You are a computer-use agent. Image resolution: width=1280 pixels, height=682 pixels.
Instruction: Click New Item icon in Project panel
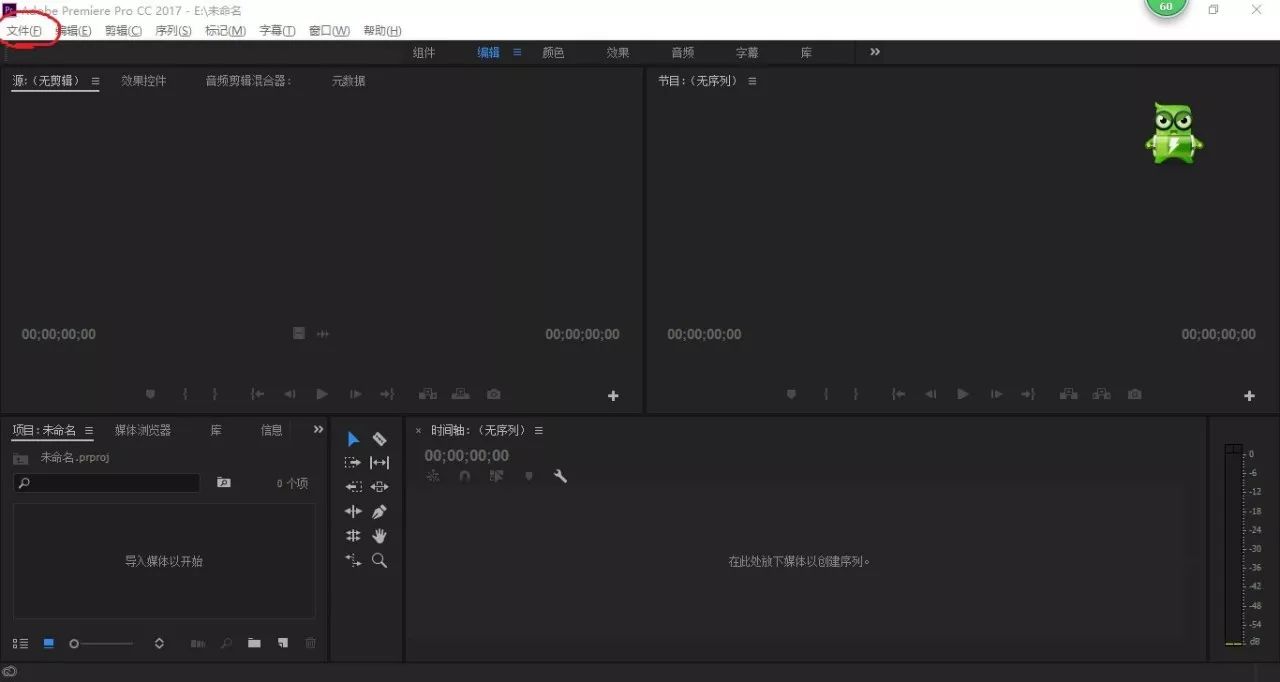coord(283,643)
